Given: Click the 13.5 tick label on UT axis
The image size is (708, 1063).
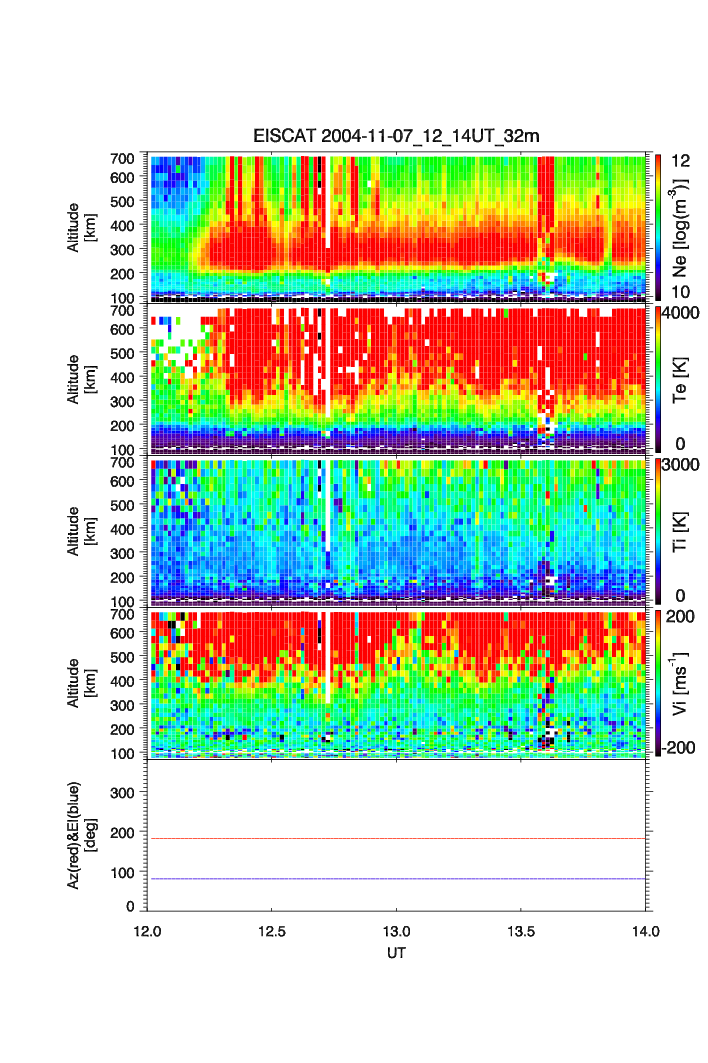Looking at the screenshot, I should (521, 932).
